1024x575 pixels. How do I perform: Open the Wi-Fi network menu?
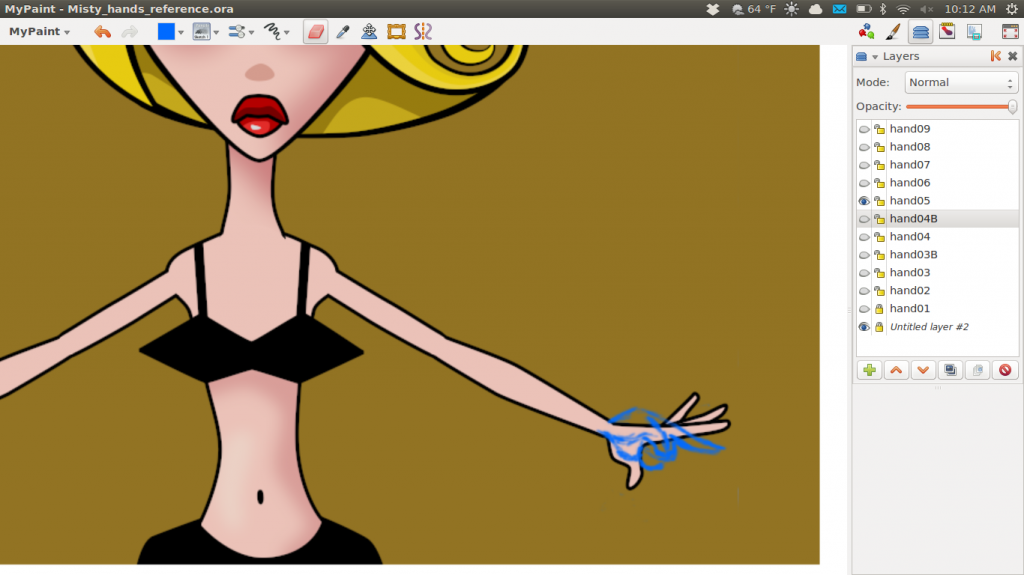[903, 9]
